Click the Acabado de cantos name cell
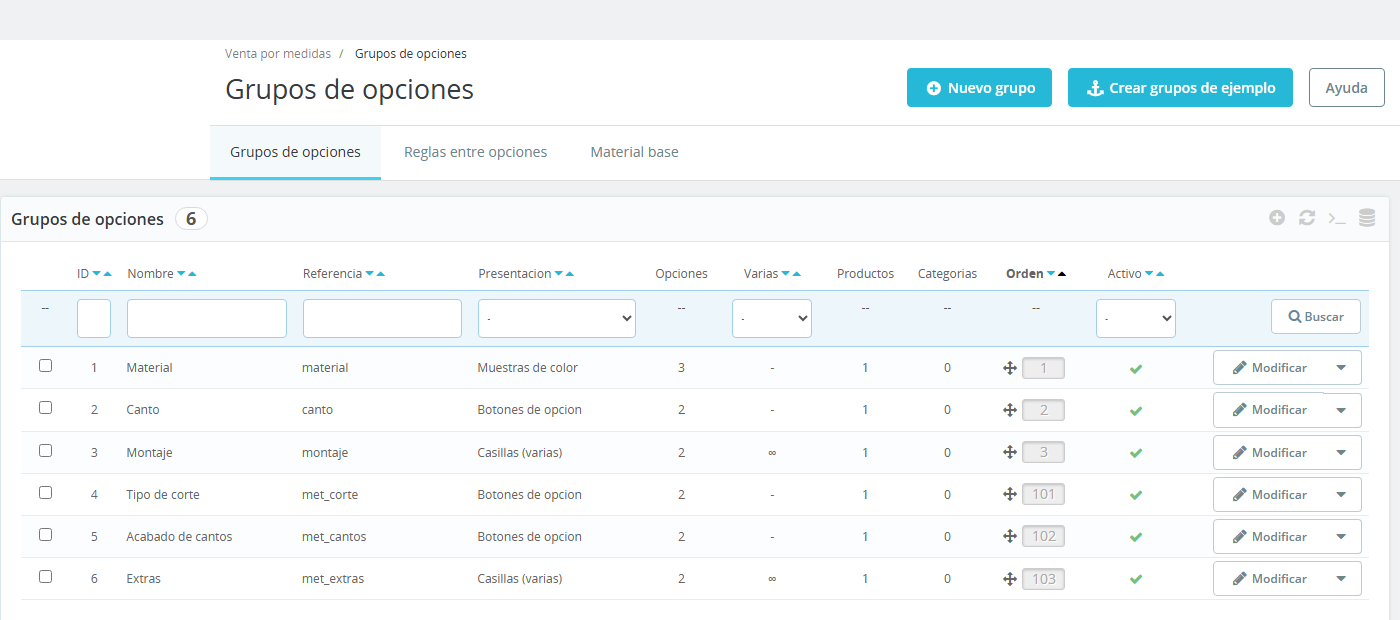 (179, 537)
